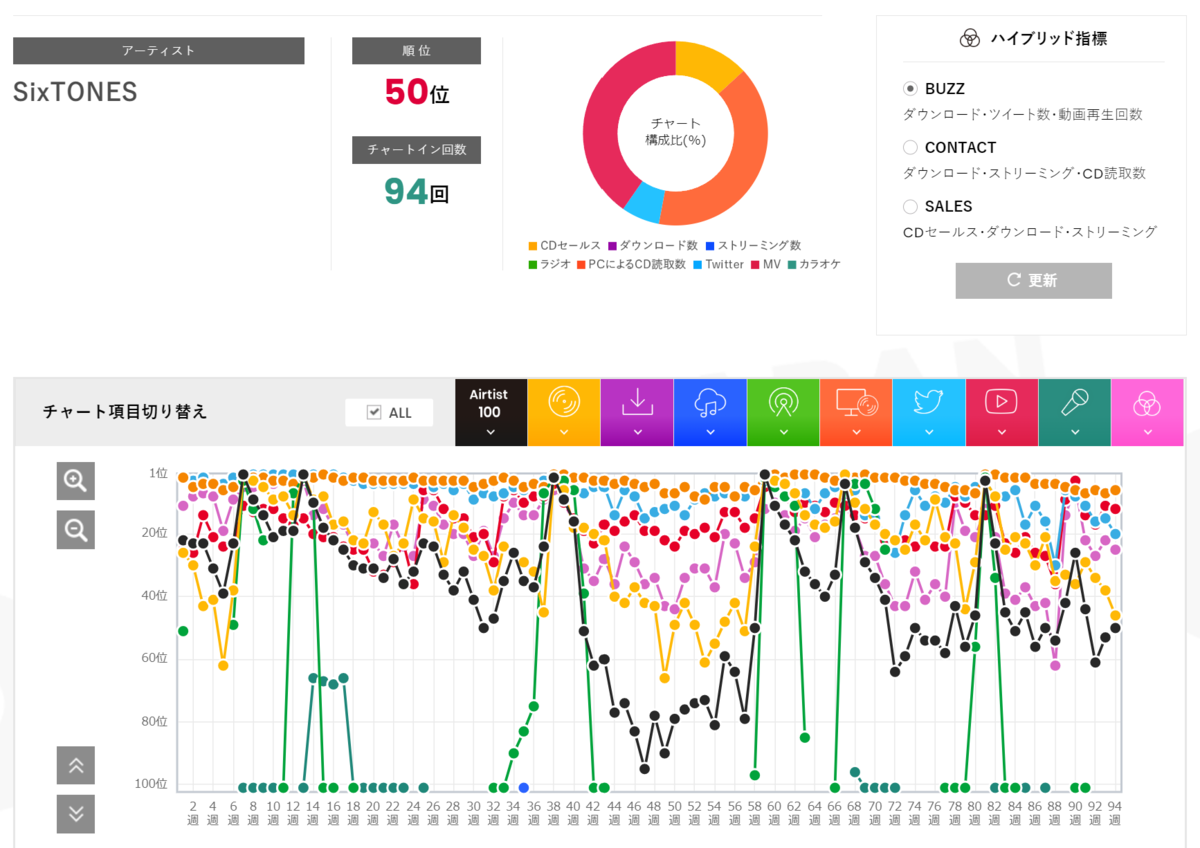Click the BUZZ description ダウンロード・ツイート数・動画再生回数
The height and width of the screenshot is (848, 1200).
(1023, 115)
